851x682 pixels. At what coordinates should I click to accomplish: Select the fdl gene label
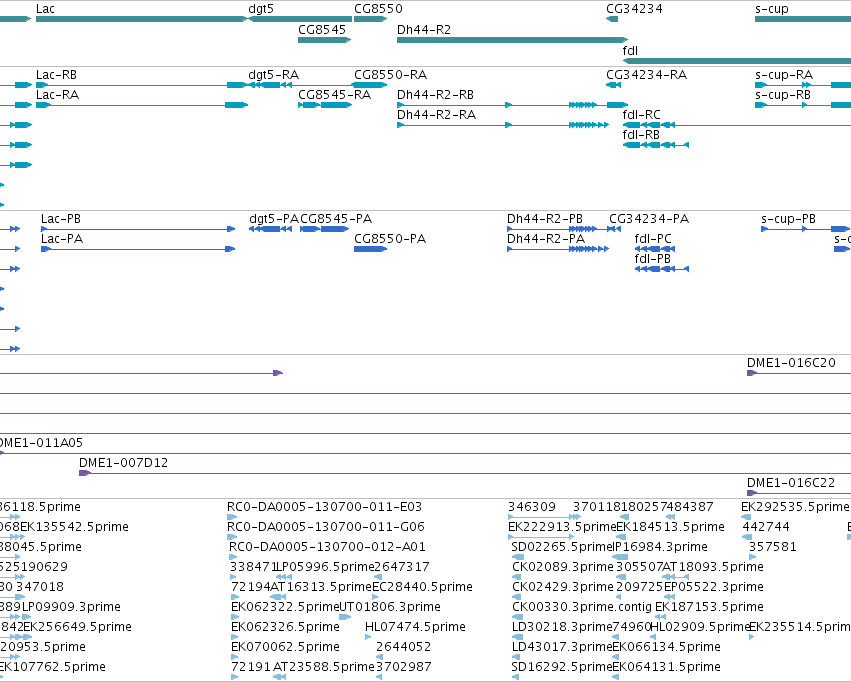(630, 50)
